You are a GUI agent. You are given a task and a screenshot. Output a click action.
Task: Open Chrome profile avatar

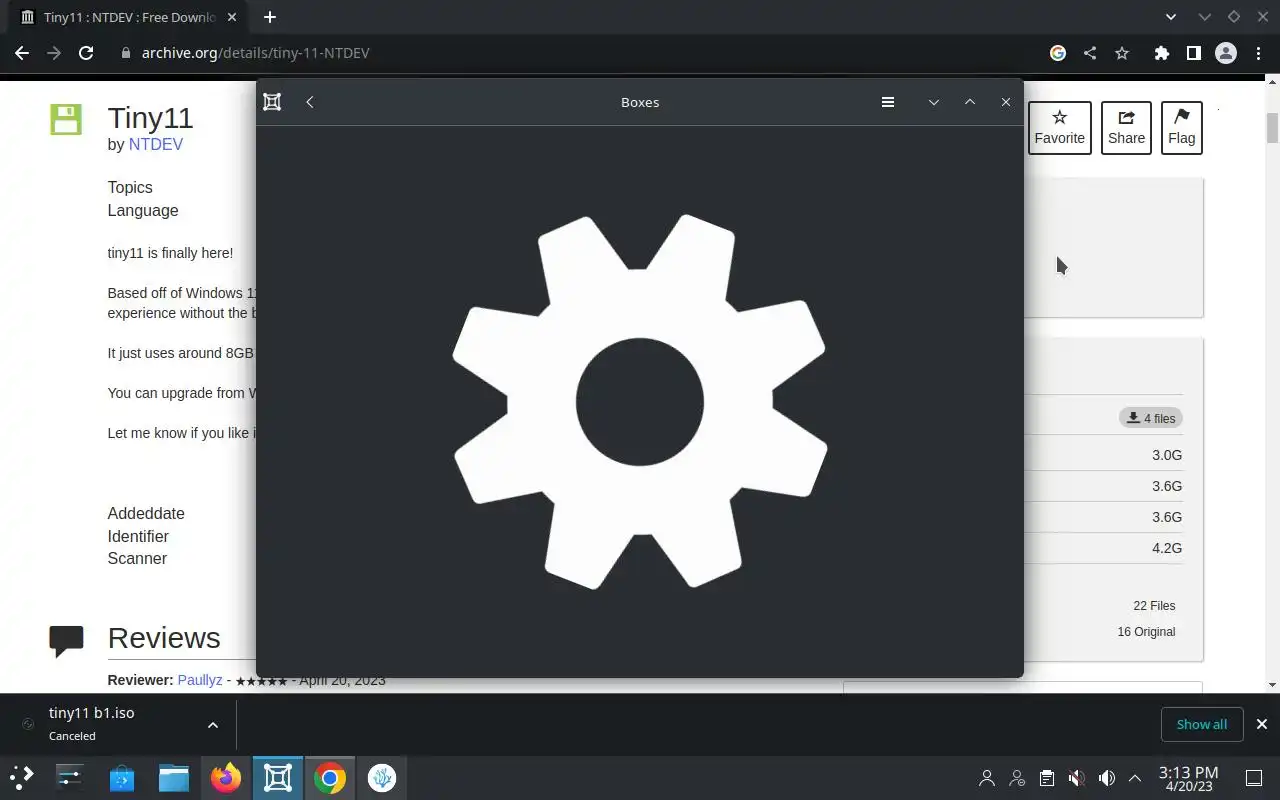click(x=1226, y=53)
